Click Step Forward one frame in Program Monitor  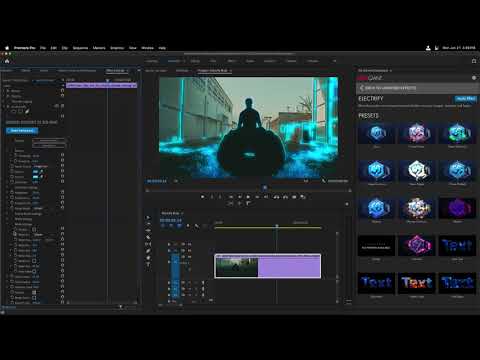pos(257,197)
